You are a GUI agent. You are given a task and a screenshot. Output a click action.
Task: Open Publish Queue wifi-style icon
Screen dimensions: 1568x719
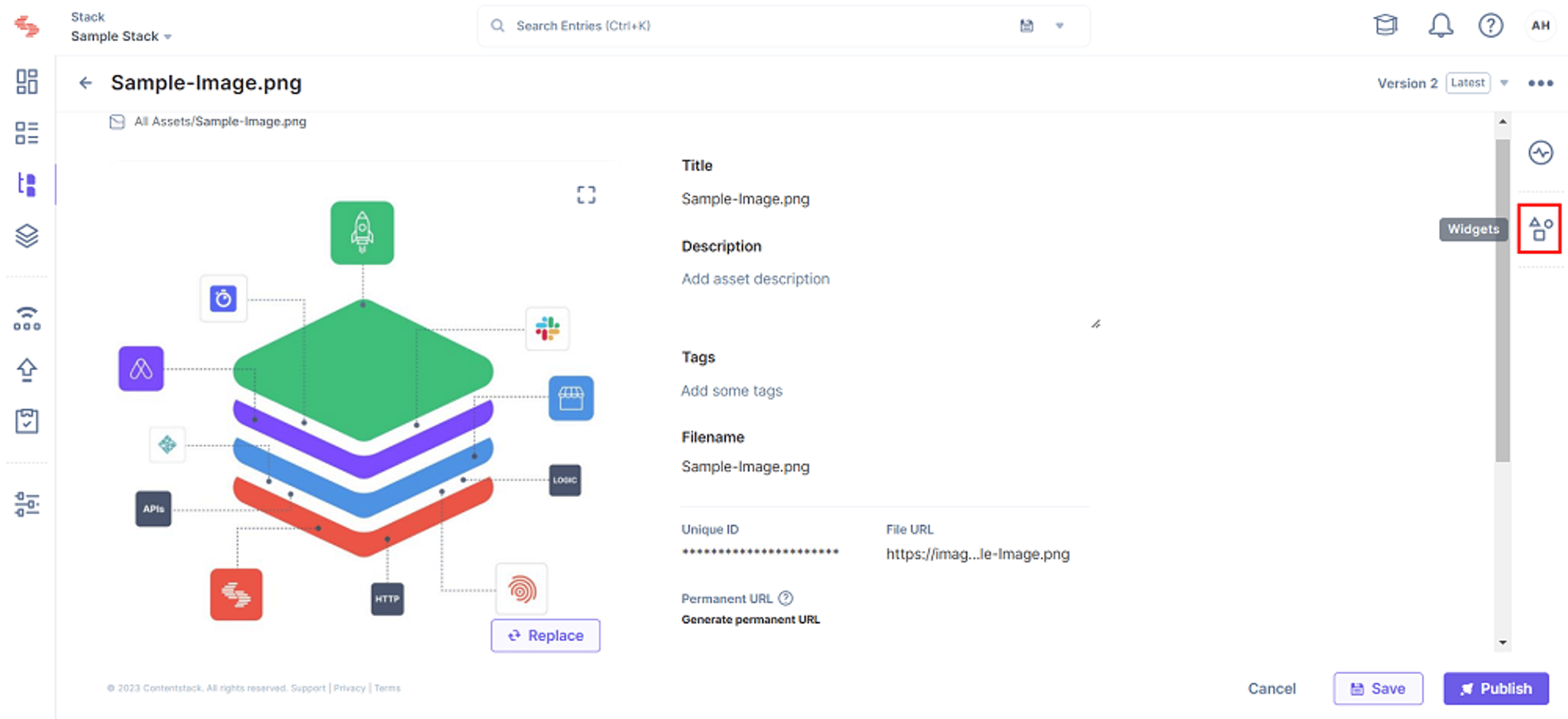[27, 318]
